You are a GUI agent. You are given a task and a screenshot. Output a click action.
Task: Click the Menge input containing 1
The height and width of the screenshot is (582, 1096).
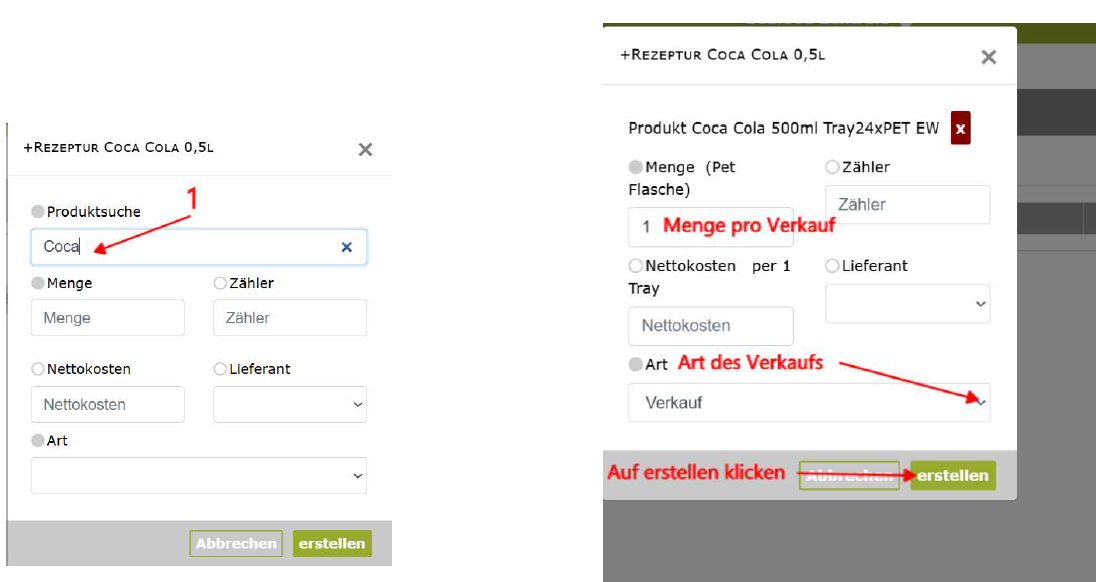[711, 226]
